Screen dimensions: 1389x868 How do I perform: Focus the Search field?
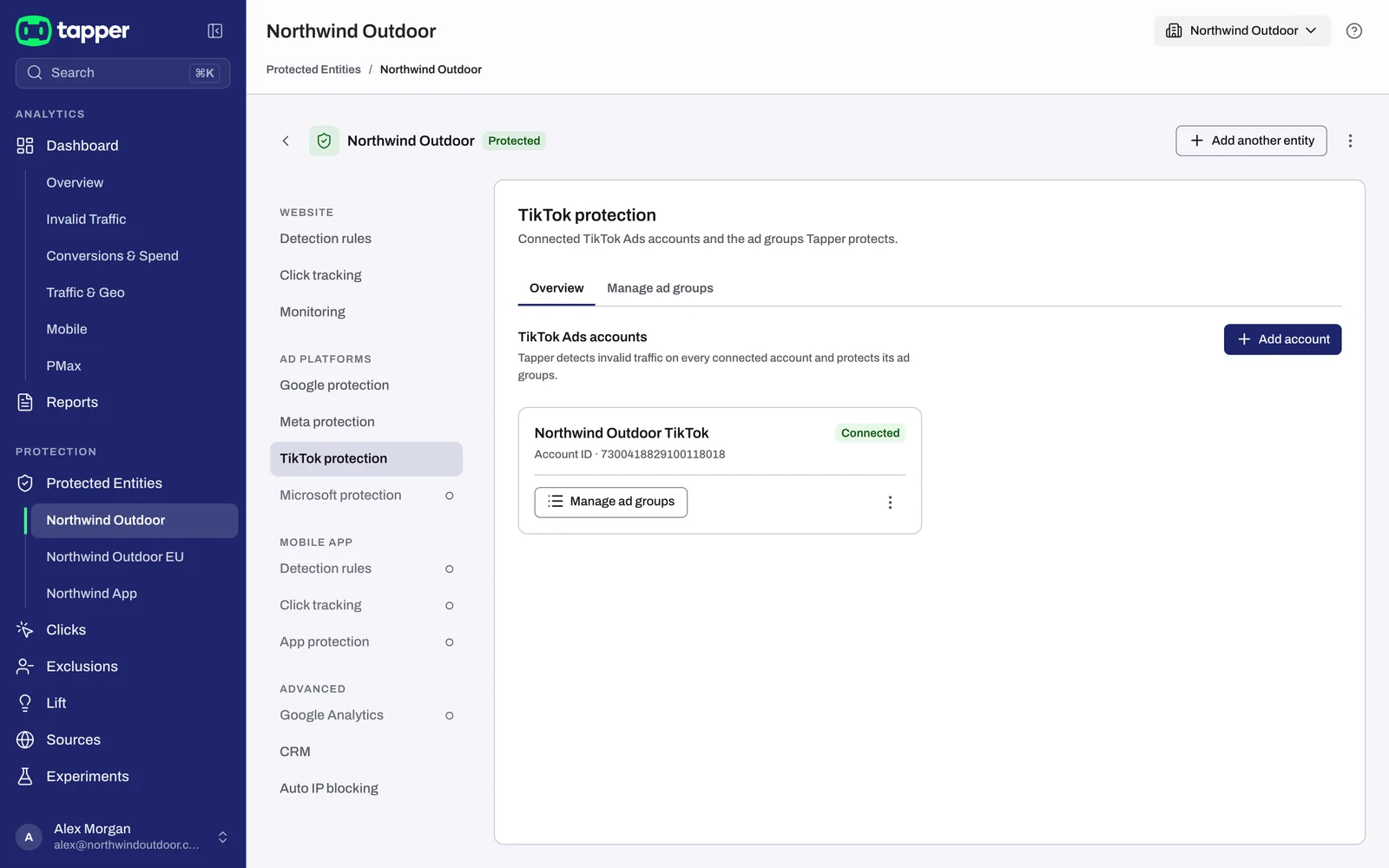122,73
